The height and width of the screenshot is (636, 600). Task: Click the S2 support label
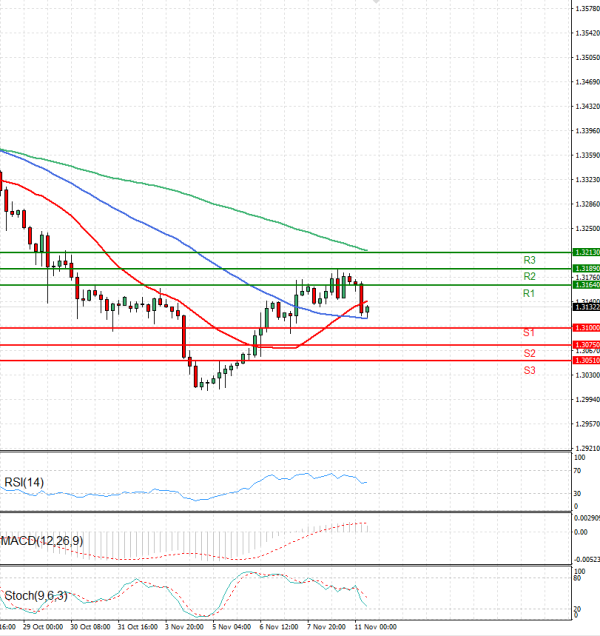529,354
